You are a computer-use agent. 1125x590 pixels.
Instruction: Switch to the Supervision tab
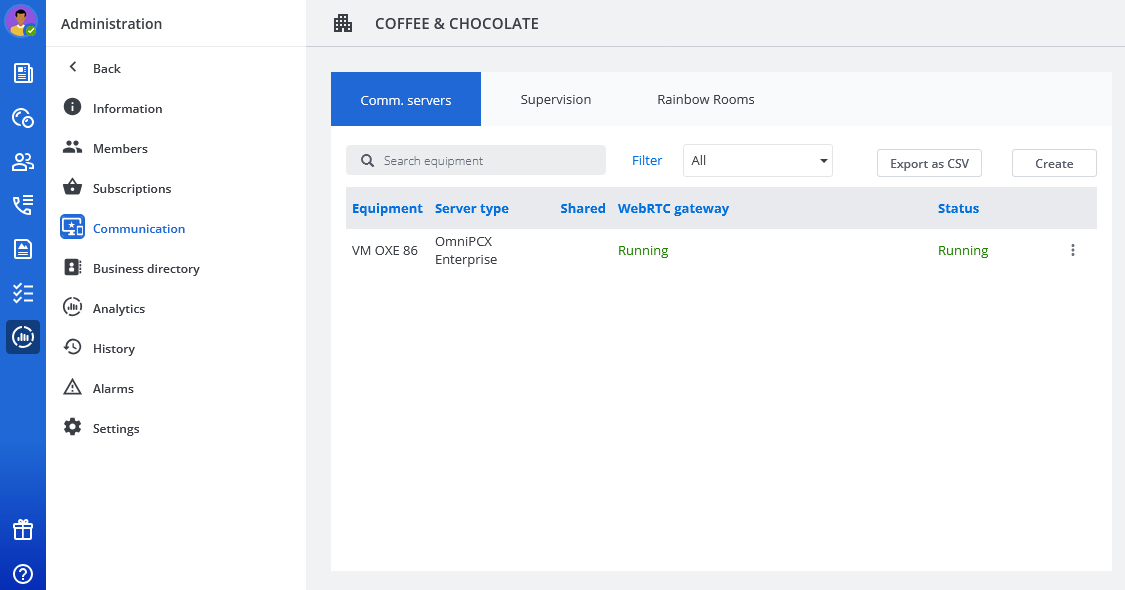coord(555,100)
